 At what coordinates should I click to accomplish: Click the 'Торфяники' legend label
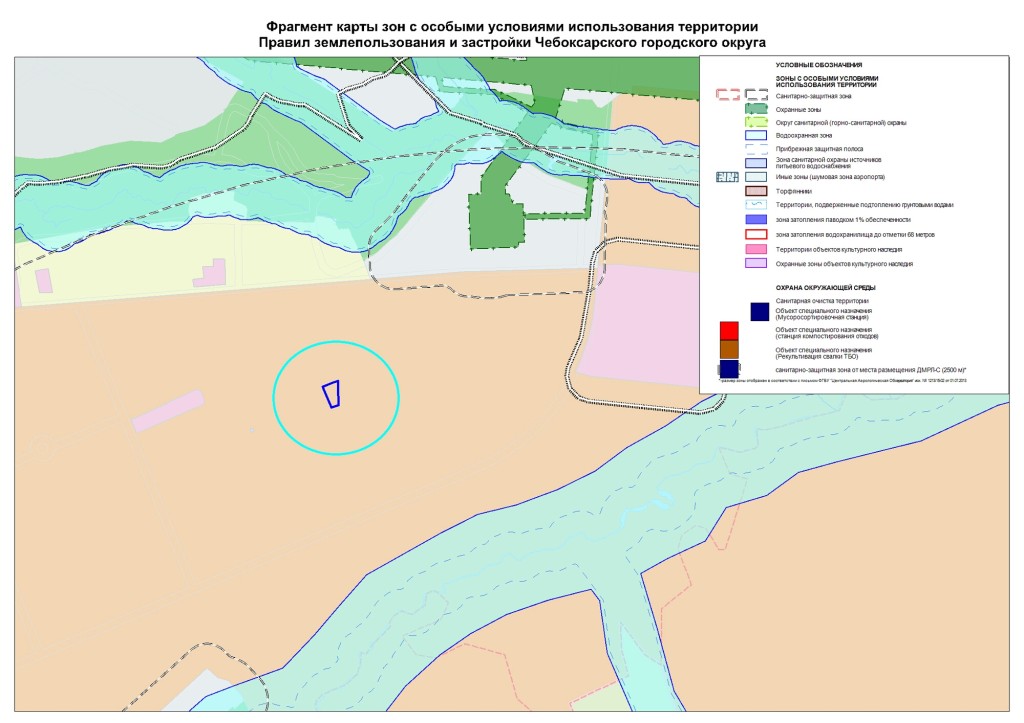793,191
